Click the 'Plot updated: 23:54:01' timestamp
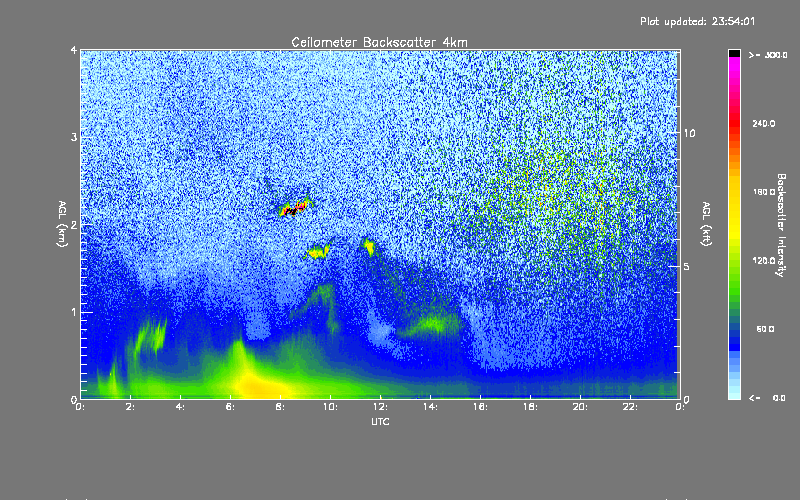800x500 pixels. click(697, 21)
